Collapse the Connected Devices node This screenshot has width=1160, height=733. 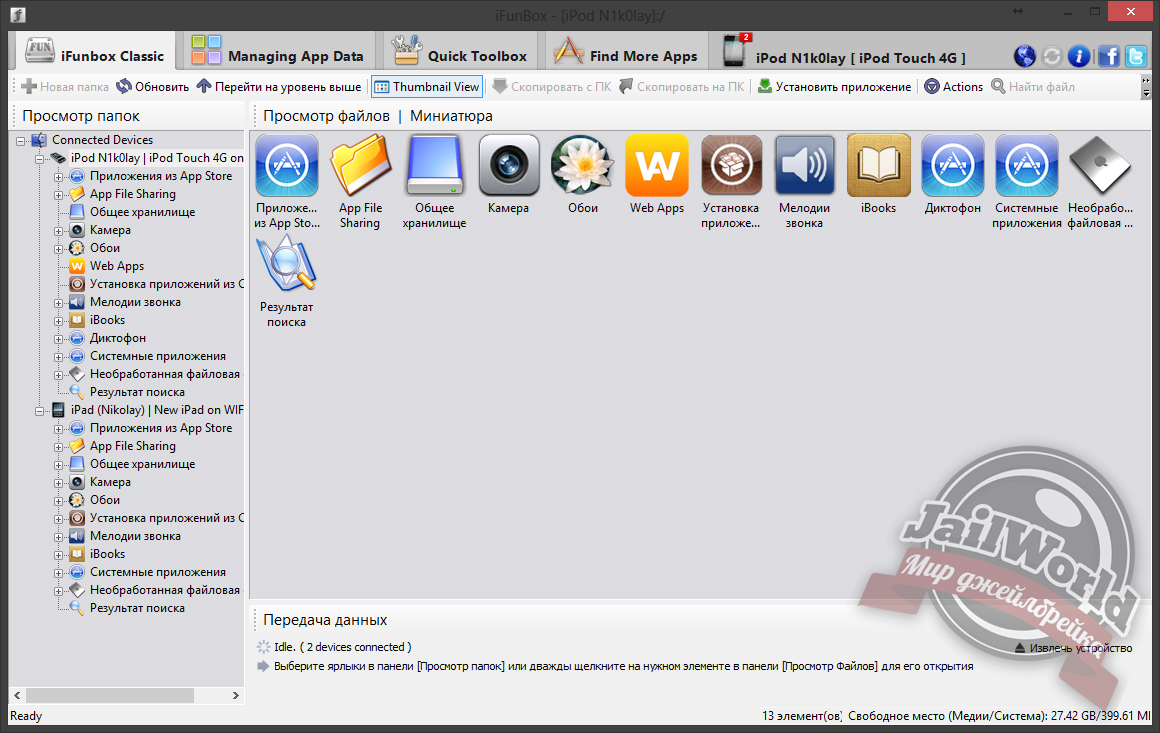tap(21, 141)
